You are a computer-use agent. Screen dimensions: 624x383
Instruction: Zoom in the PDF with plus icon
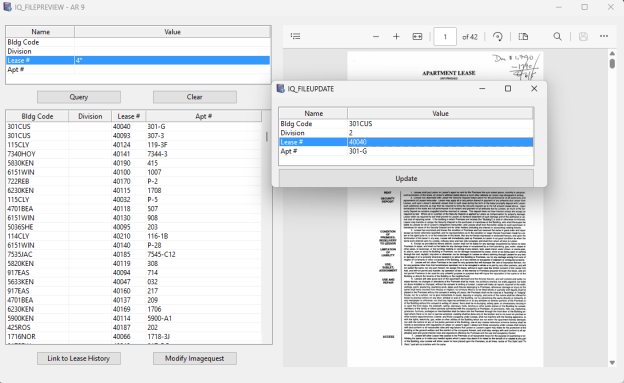pyautogui.click(x=396, y=37)
